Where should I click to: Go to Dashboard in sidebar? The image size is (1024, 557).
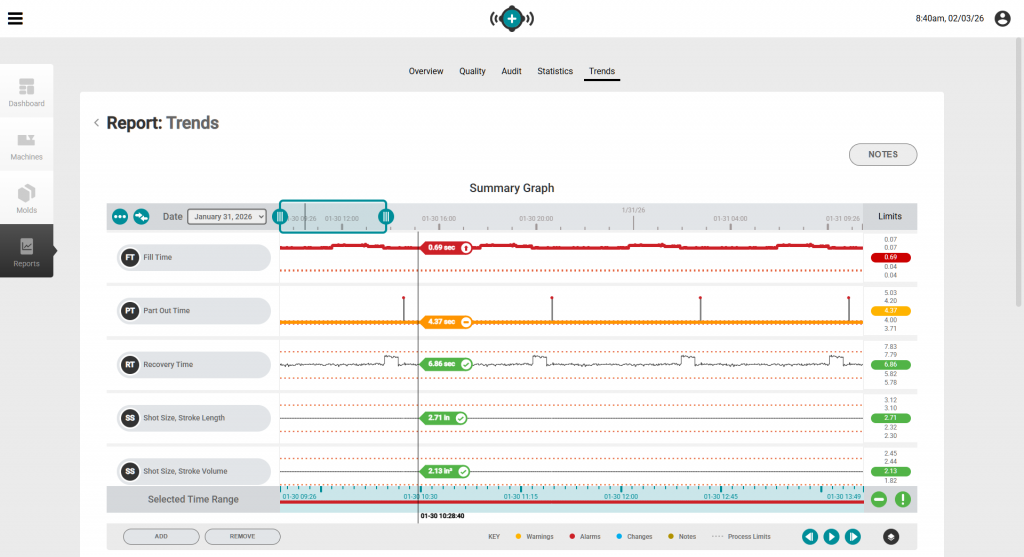point(27,92)
